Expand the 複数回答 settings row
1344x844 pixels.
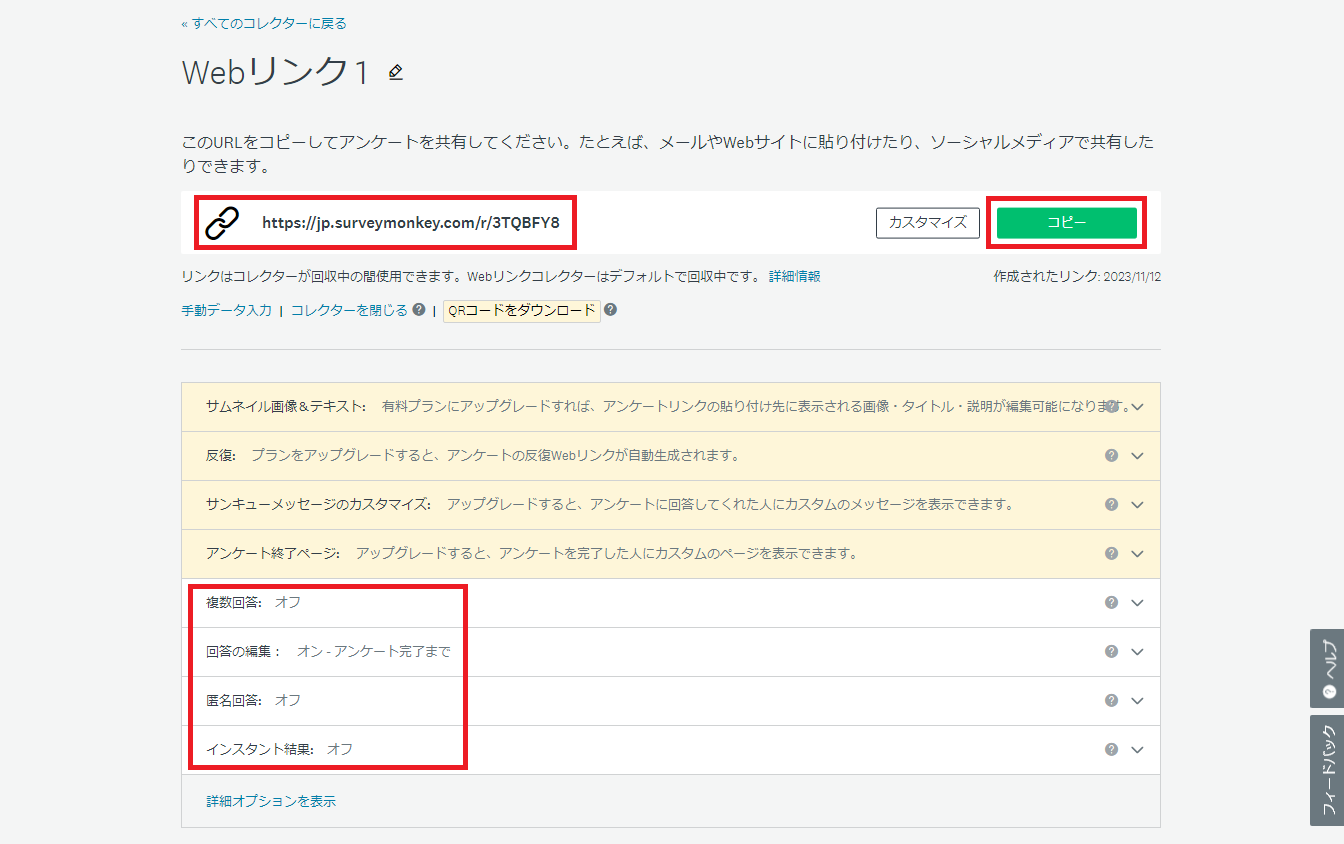point(1137,603)
